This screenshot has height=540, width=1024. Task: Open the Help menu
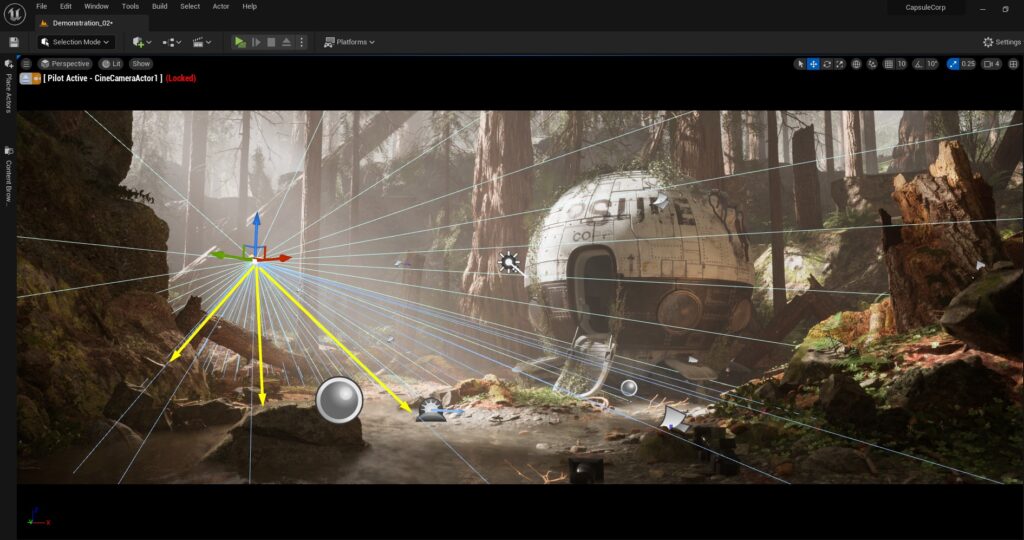249,7
